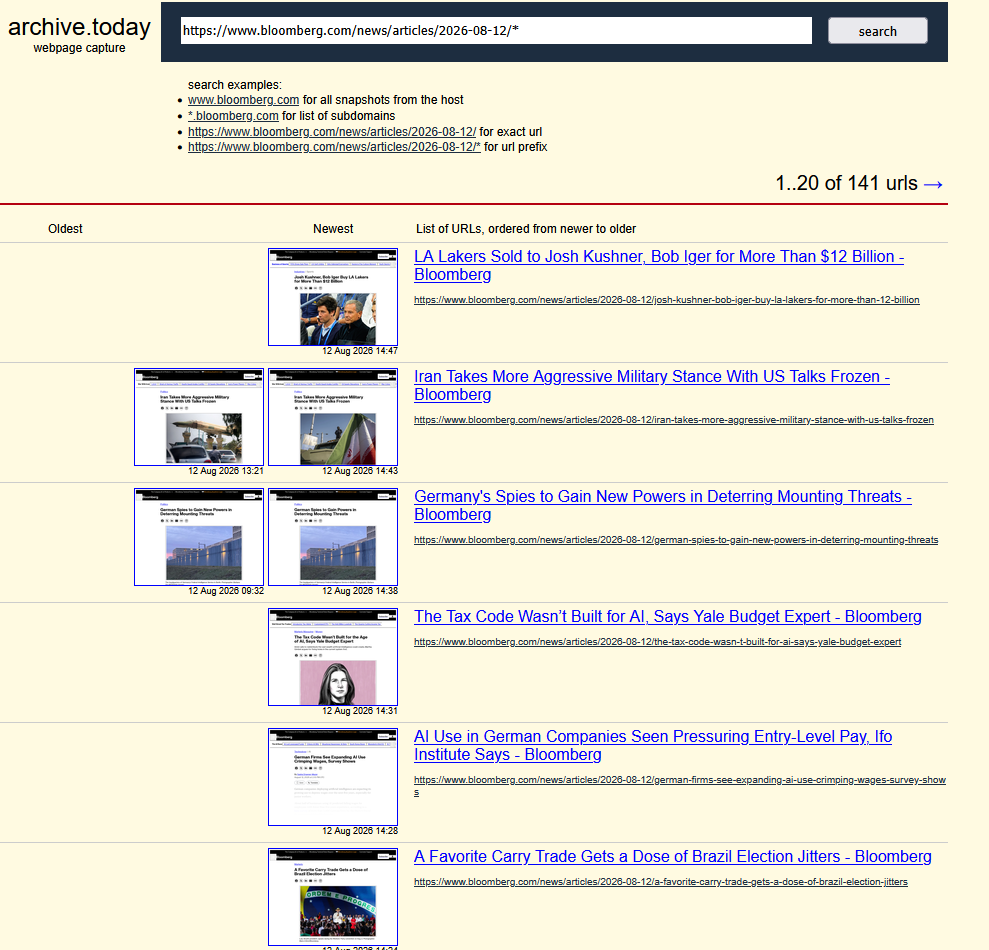Open Germany spies newest snapshot from 14:38

pyautogui.click(x=333, y=537)
